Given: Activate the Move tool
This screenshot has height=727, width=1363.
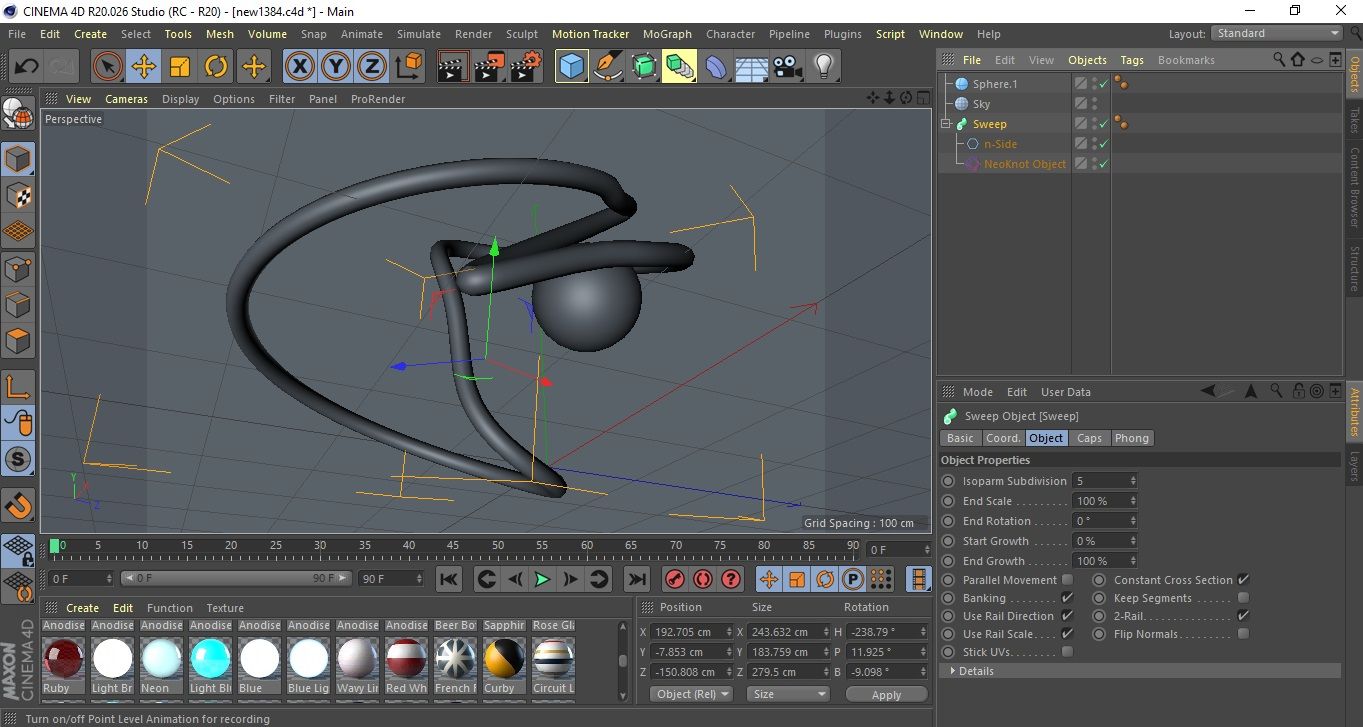Looking at the screenshot, I should [144, 67].
